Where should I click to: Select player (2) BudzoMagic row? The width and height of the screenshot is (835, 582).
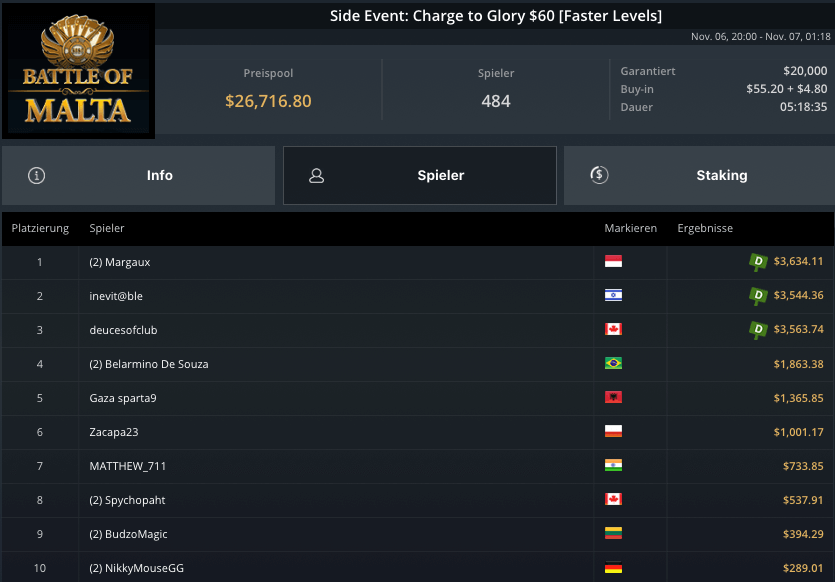tap(130, 534)
